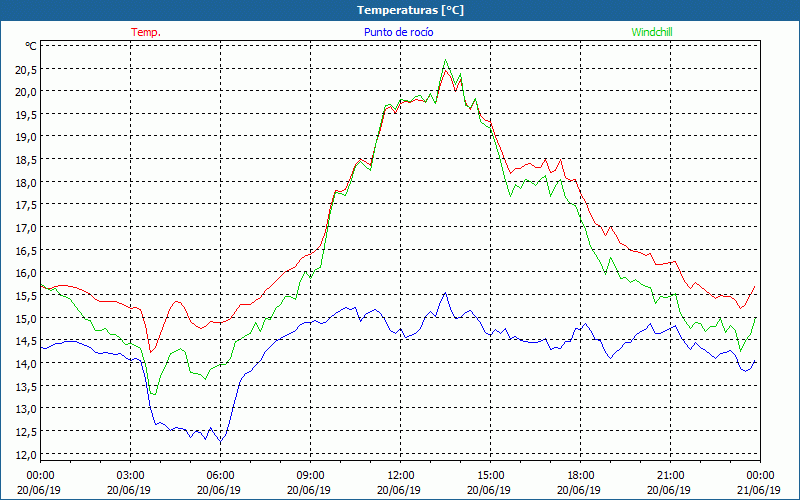Click the 20,5 value on the y-axis
Viewport: 800px width, 500px height.
(26, 70)
